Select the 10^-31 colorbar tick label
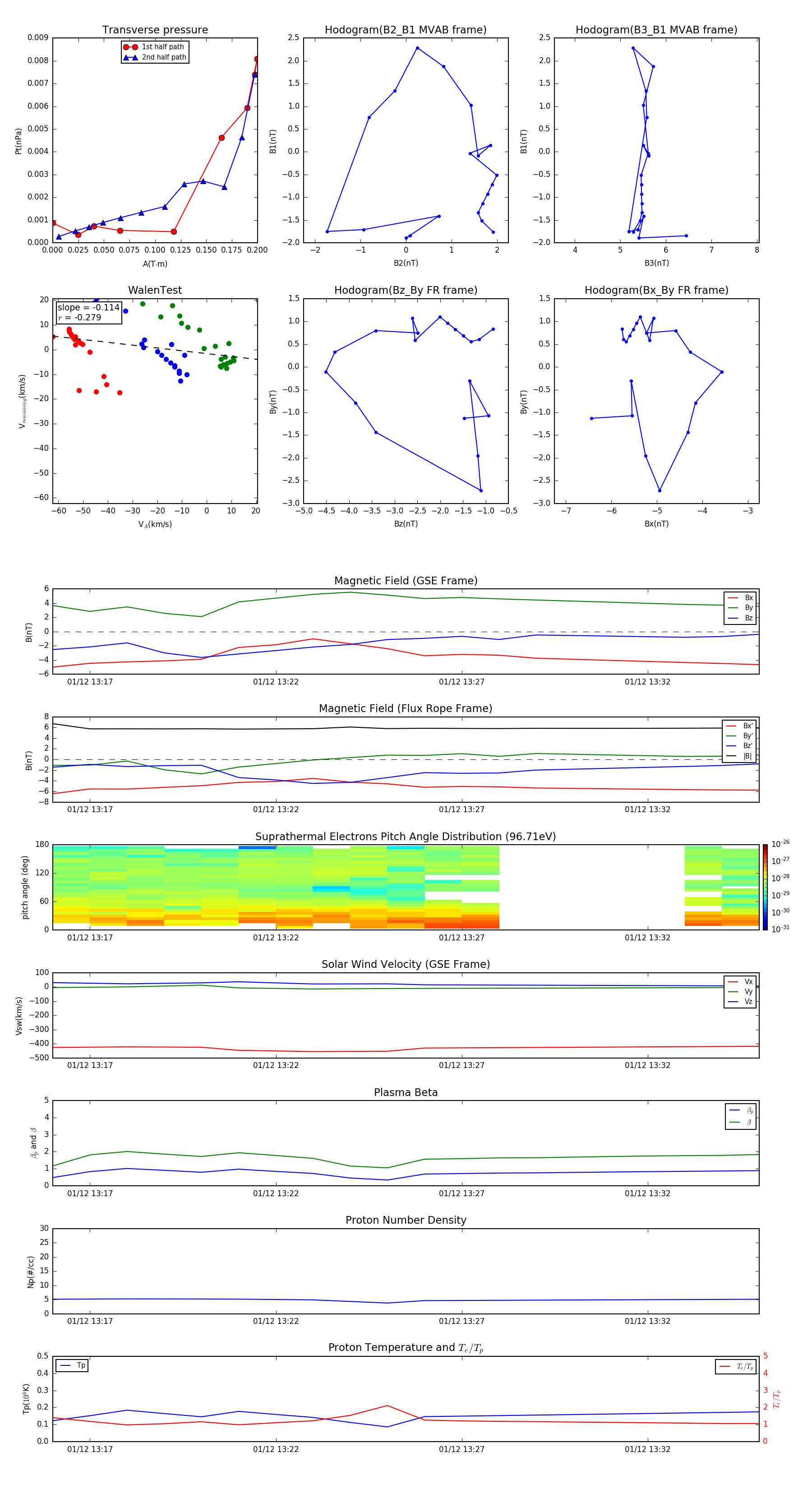Viewport: 812px width, 1489px height. pyautogui.click(x=780, y=929)
